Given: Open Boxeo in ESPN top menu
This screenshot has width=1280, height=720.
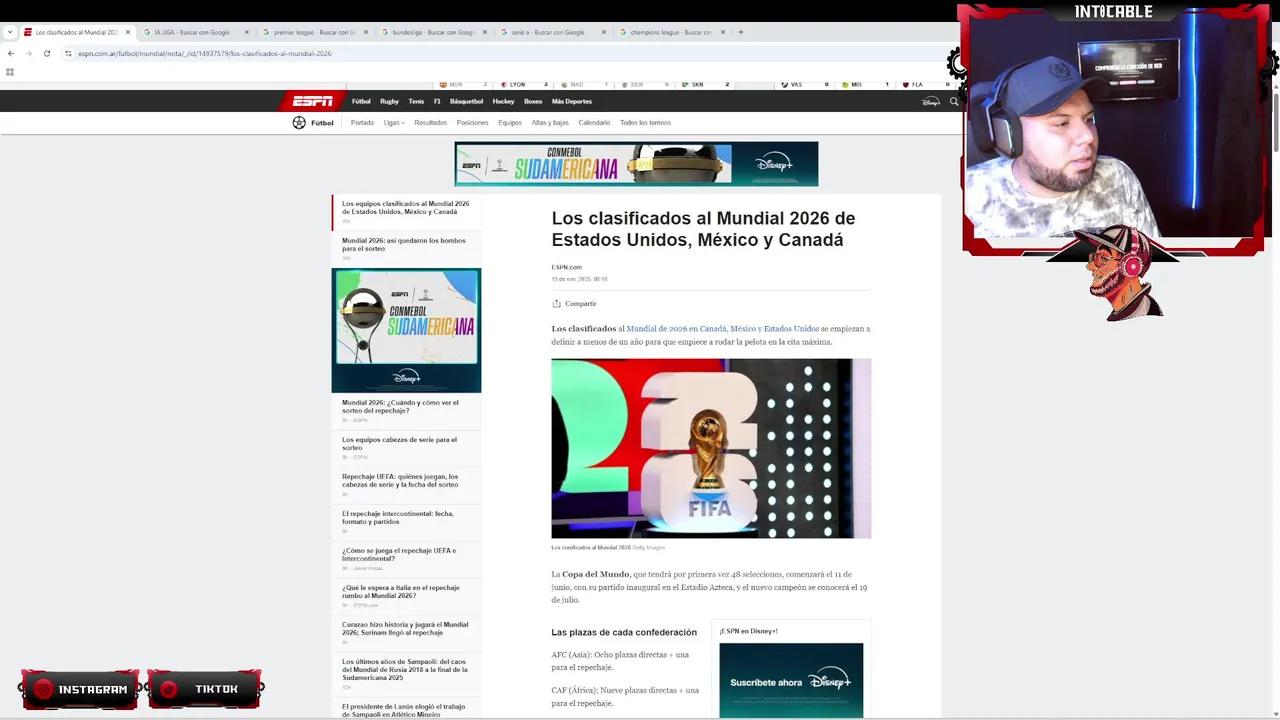Looking at the screenshot, I should tap(533, 101).
